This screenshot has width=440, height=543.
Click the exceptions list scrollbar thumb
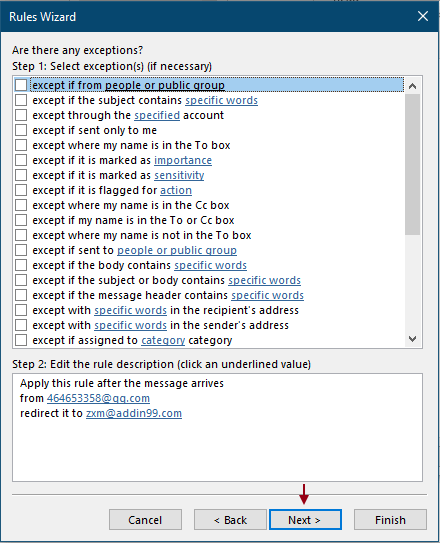tap(412, 164)
